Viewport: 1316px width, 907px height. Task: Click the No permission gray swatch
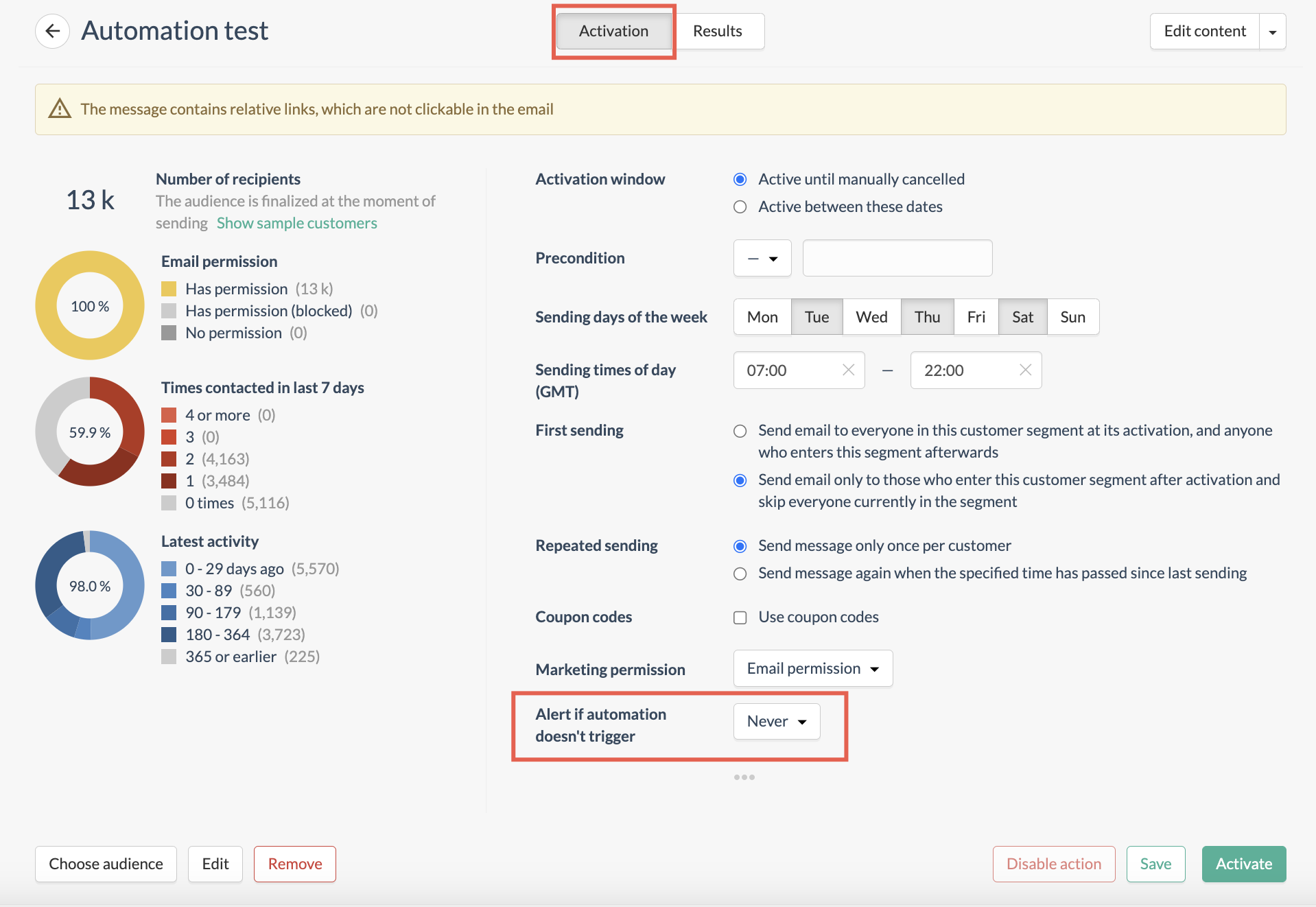pyautogui.click(x=169, y=333)
